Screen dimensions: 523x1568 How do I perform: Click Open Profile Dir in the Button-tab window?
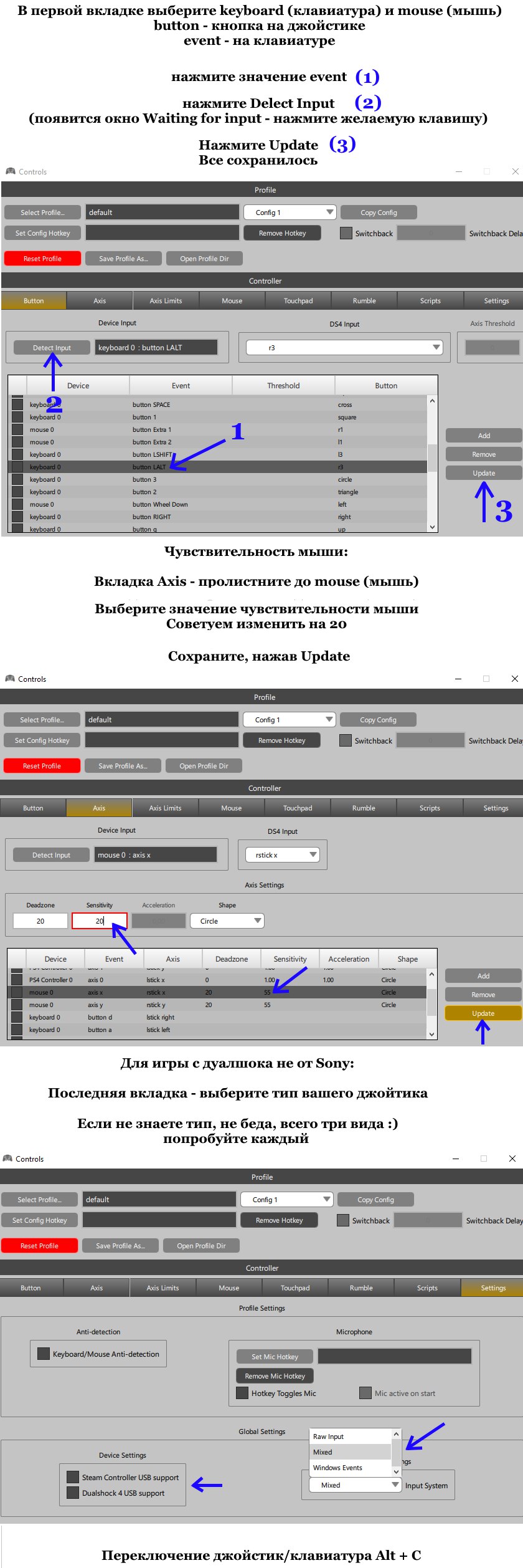point(204,259)
